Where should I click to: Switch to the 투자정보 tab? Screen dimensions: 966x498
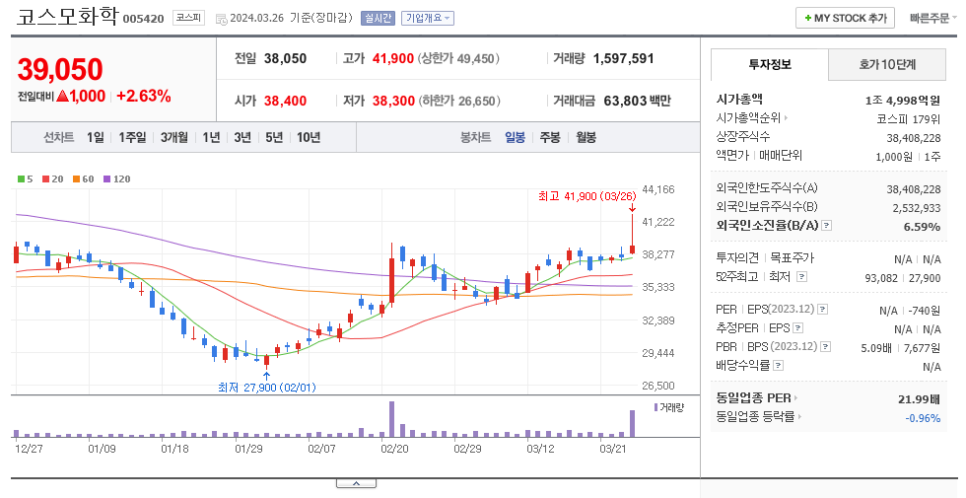pos(769,64)
